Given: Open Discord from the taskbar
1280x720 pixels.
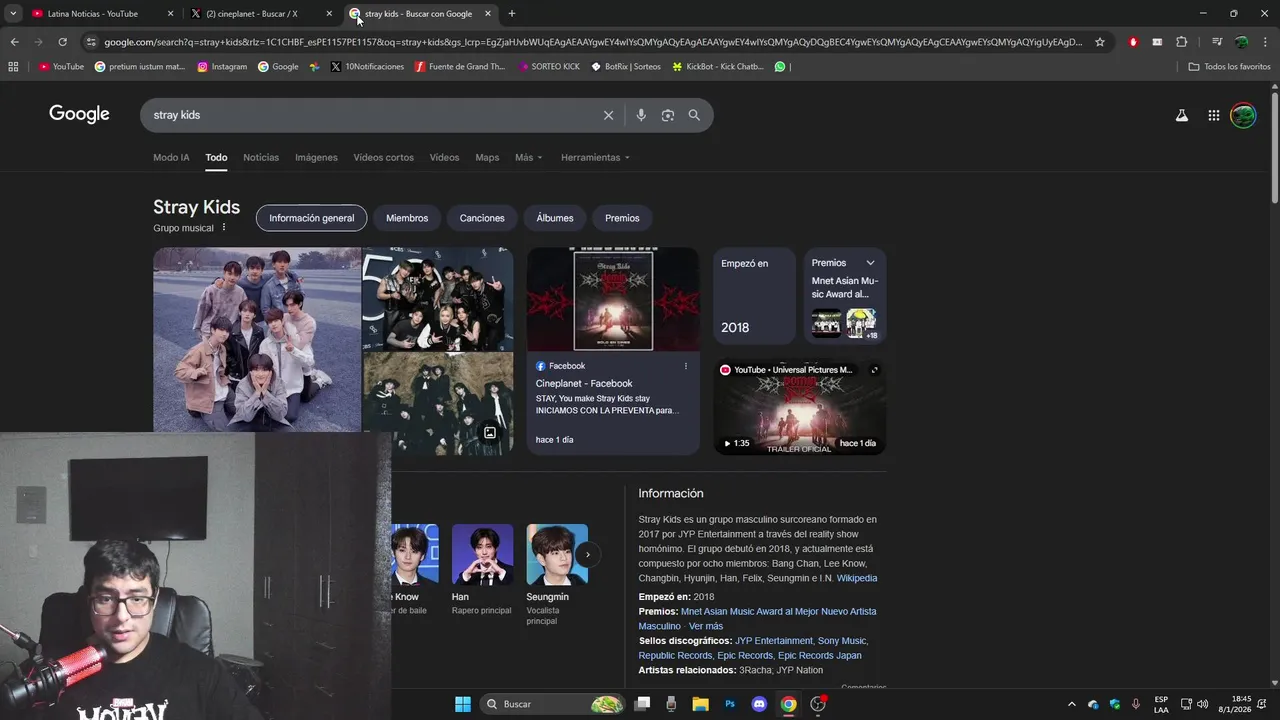Looking at the screenshot, I should coord(759,704).
